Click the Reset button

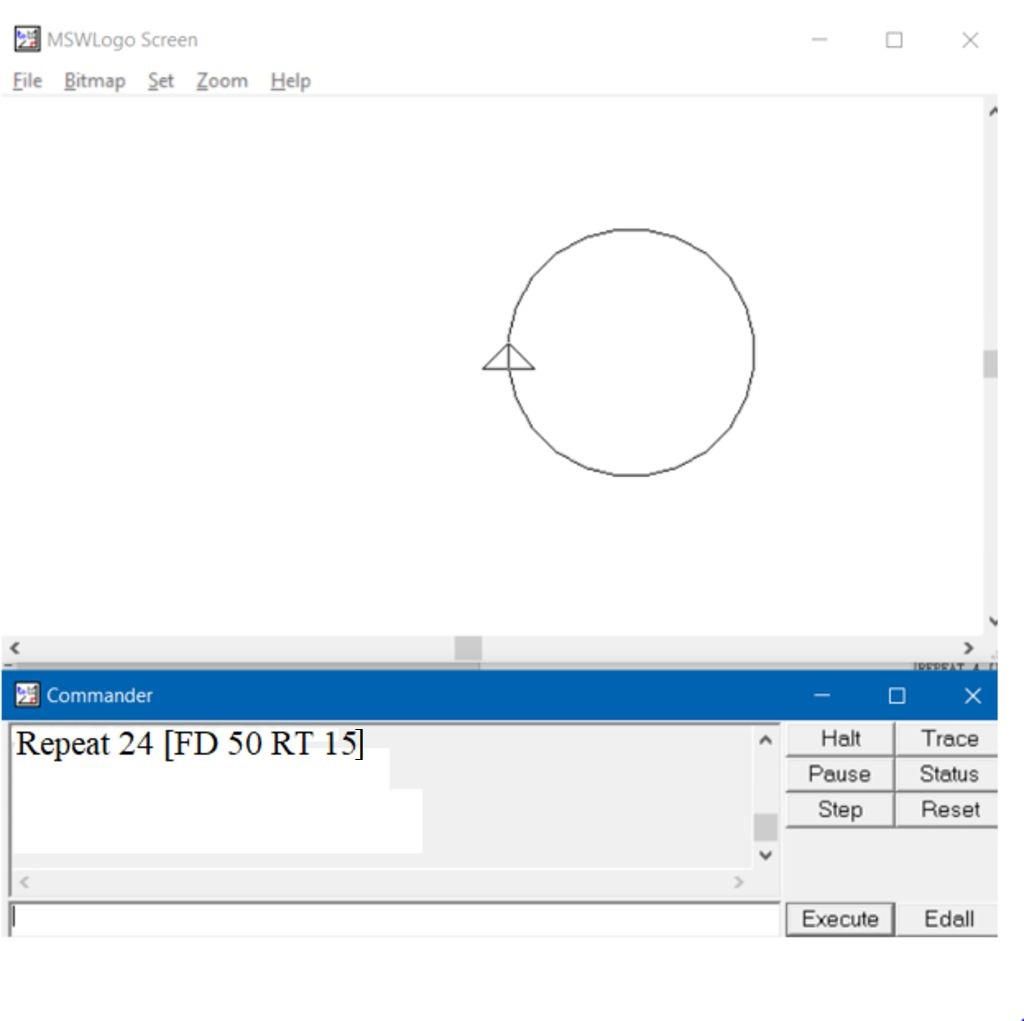[949, 810]
